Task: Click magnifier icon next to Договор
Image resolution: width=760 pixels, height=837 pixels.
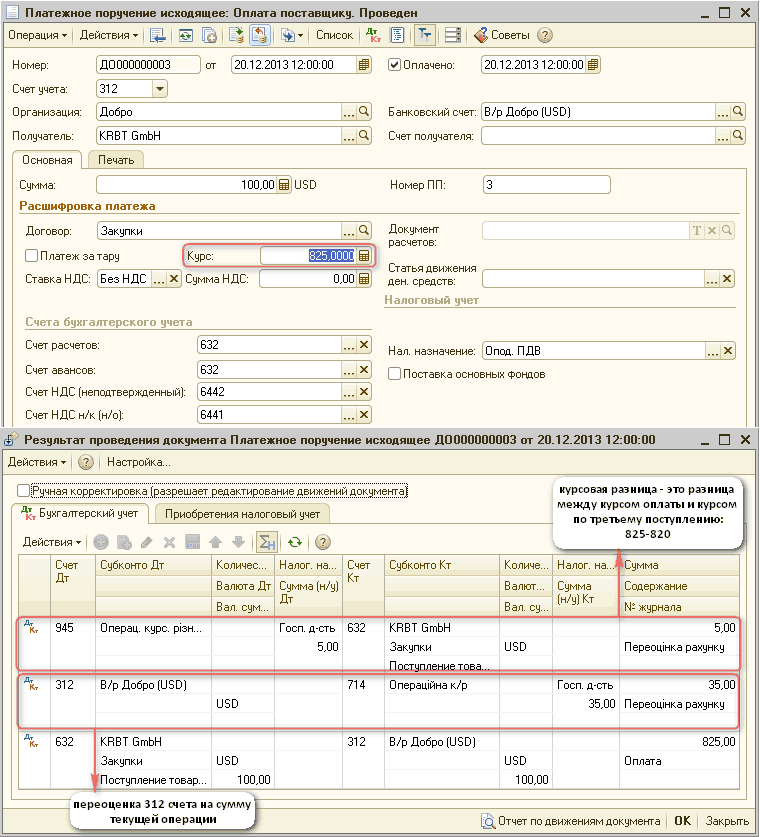Action: point(364,231)
